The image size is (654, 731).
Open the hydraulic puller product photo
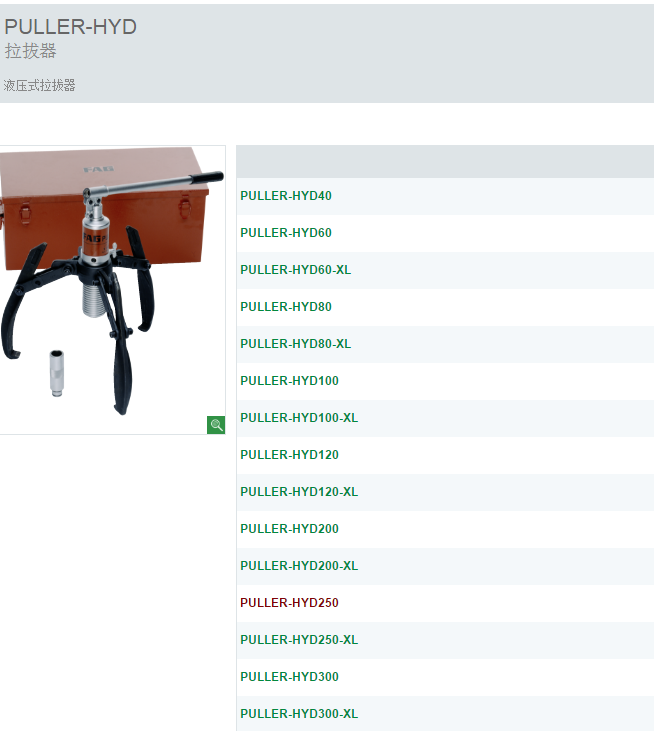112,290
